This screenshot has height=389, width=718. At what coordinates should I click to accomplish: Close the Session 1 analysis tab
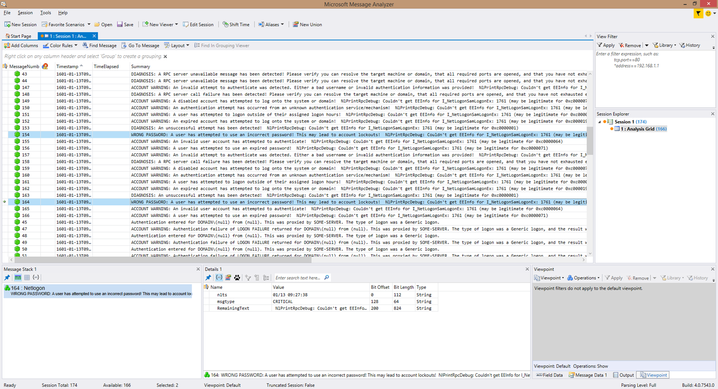click(94, 36)
